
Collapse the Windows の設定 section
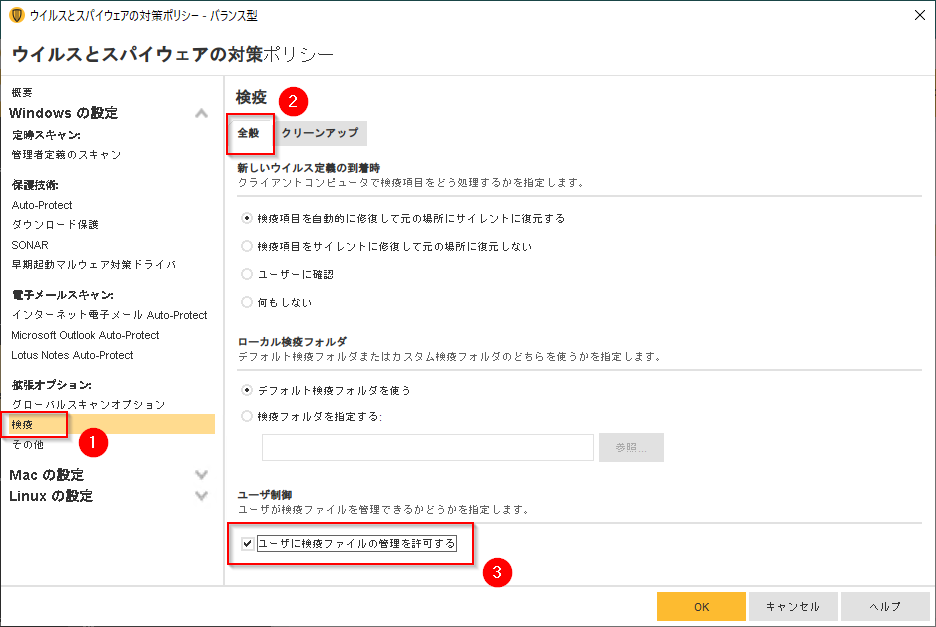201,114
